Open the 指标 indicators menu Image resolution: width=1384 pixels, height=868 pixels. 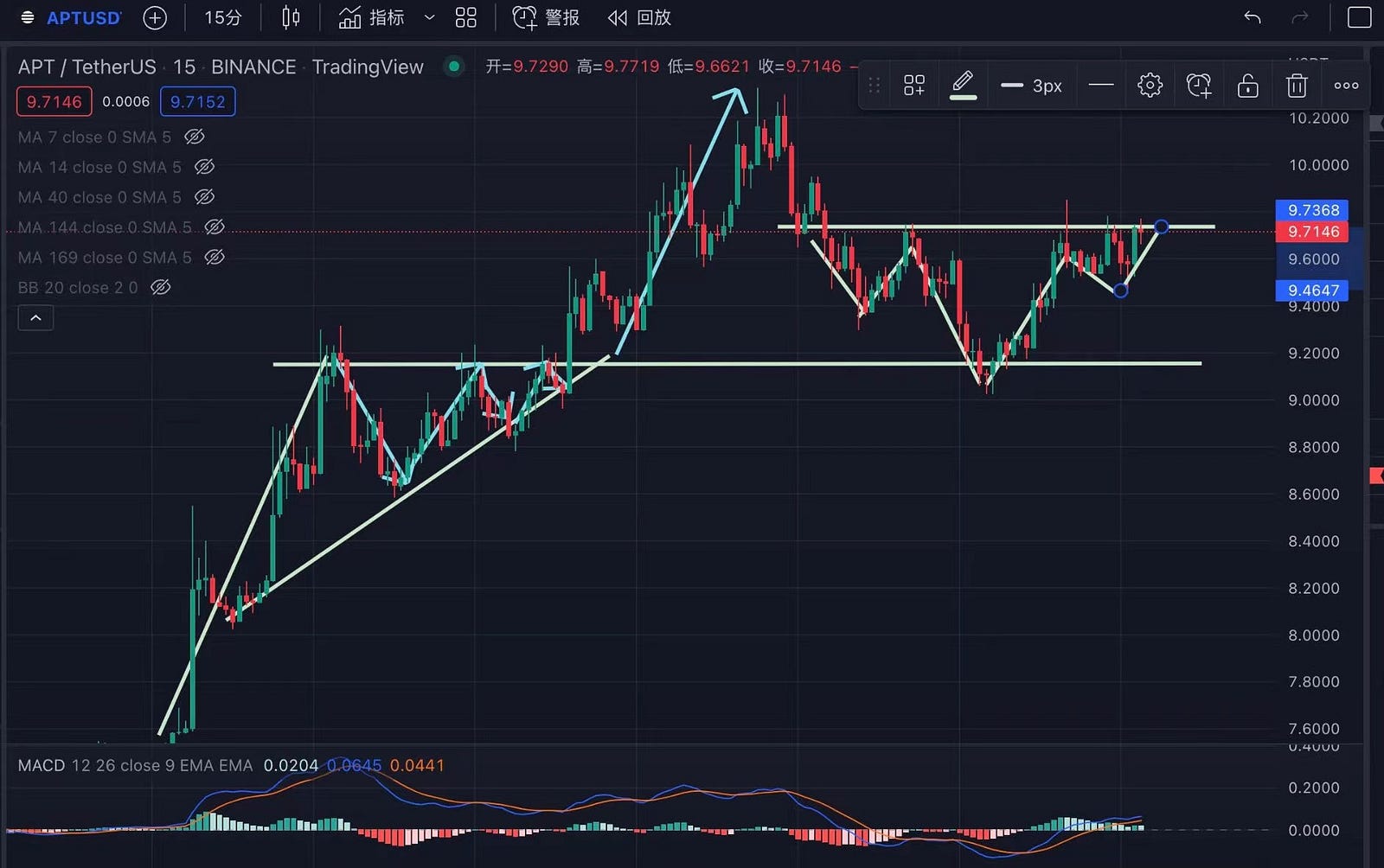pyautogui.click(x=372, y=18)
